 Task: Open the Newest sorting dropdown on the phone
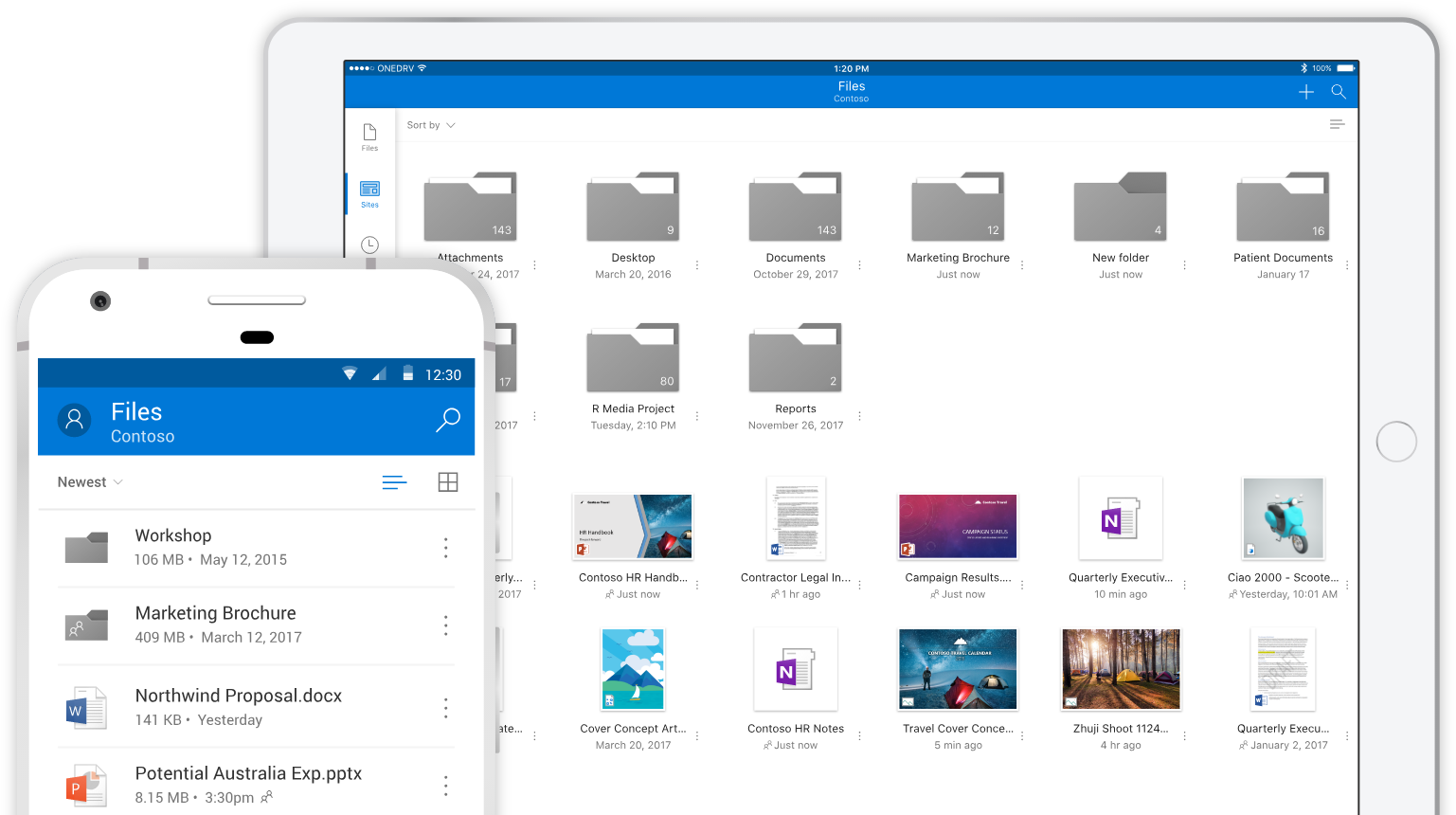click(88, 481)
